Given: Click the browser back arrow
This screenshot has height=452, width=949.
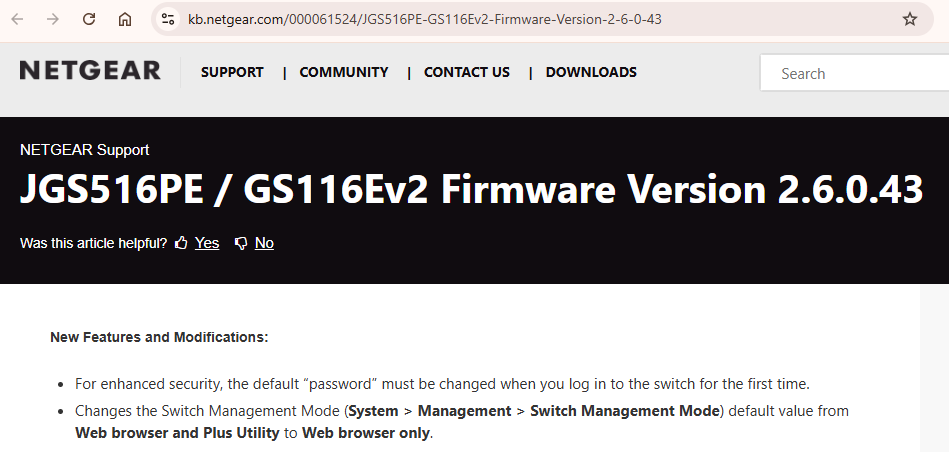Looking at the screenshot, I should pyautogui.click(x=18, y=19).
